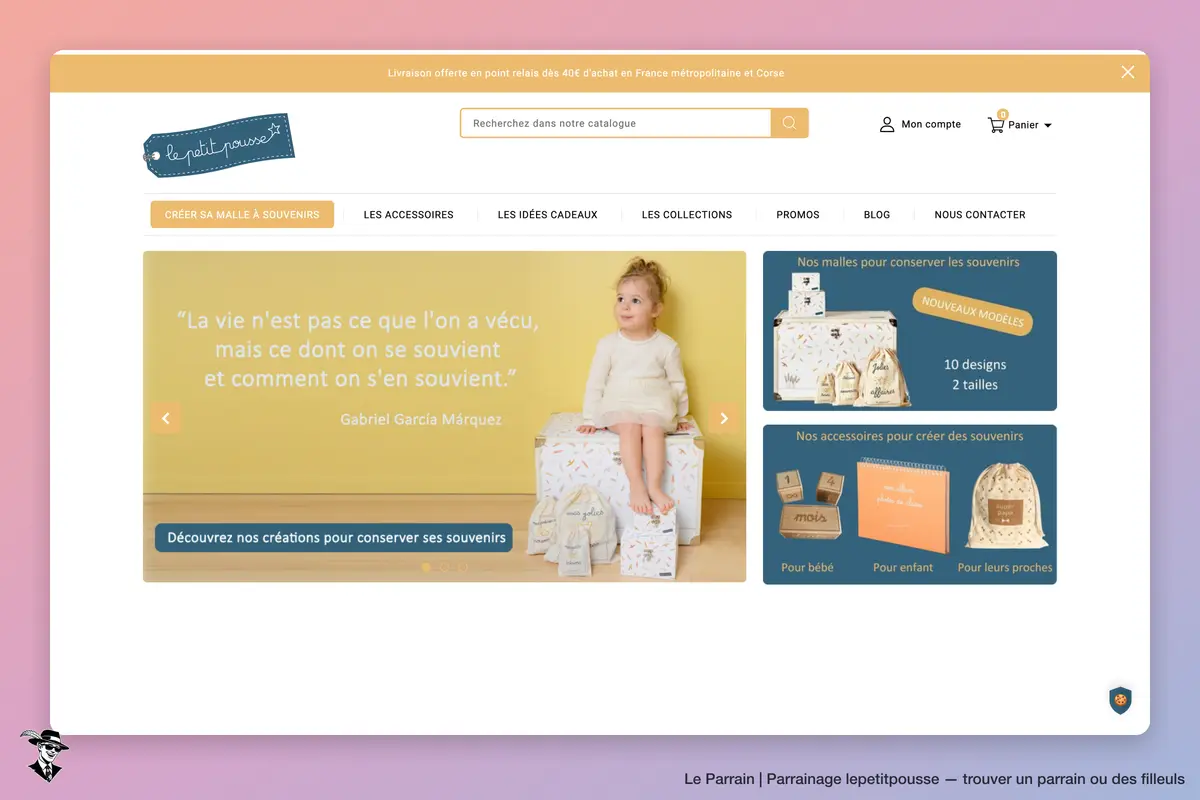
Task: Click the Pour leurs proches label
Action: click(x=1005, y=567)
